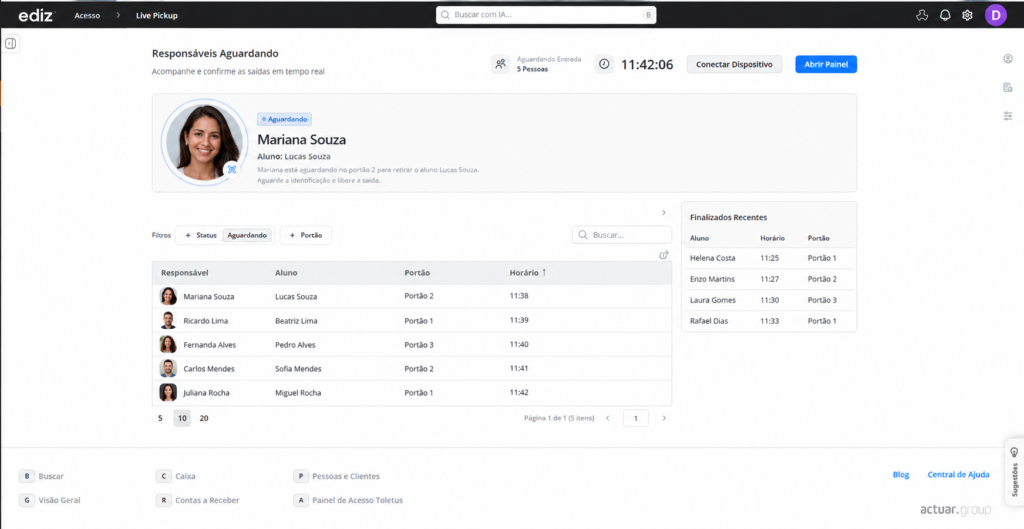
Task: Open the Central de Ajuda link
Action: [958, 475]
